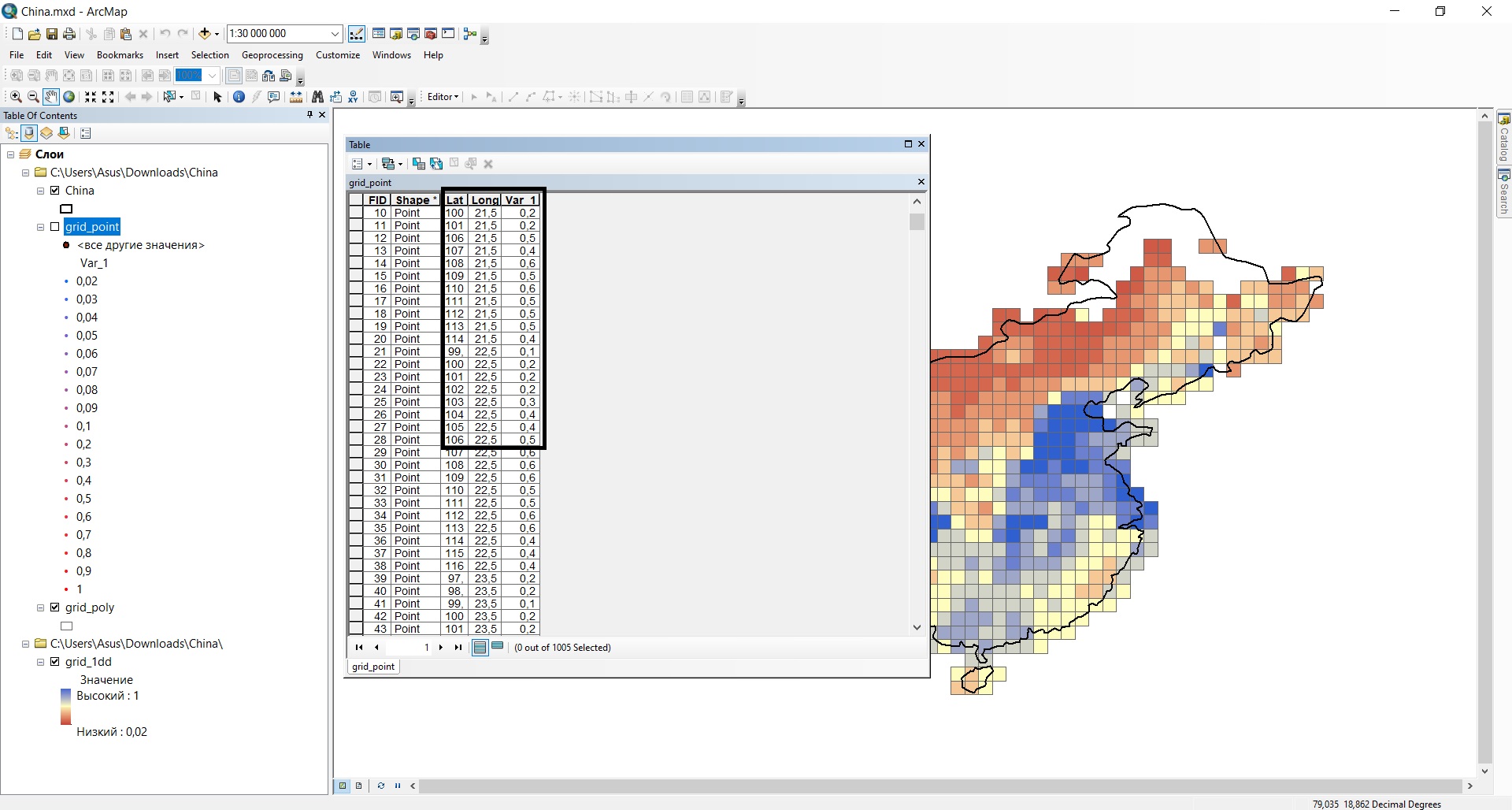Collapse the grid_1dd layer tree
Screen dimensions: 1512x810
[x=41, y=662]
